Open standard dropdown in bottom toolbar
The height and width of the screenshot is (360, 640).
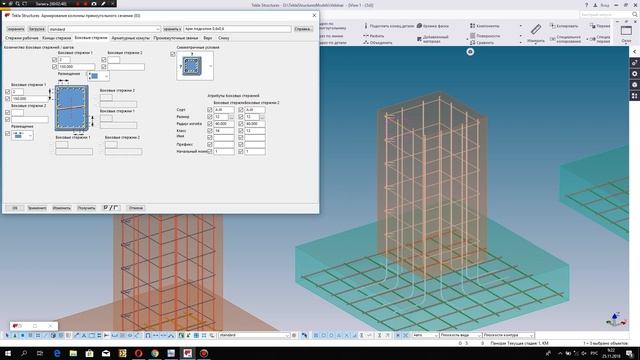coord(254,335)
